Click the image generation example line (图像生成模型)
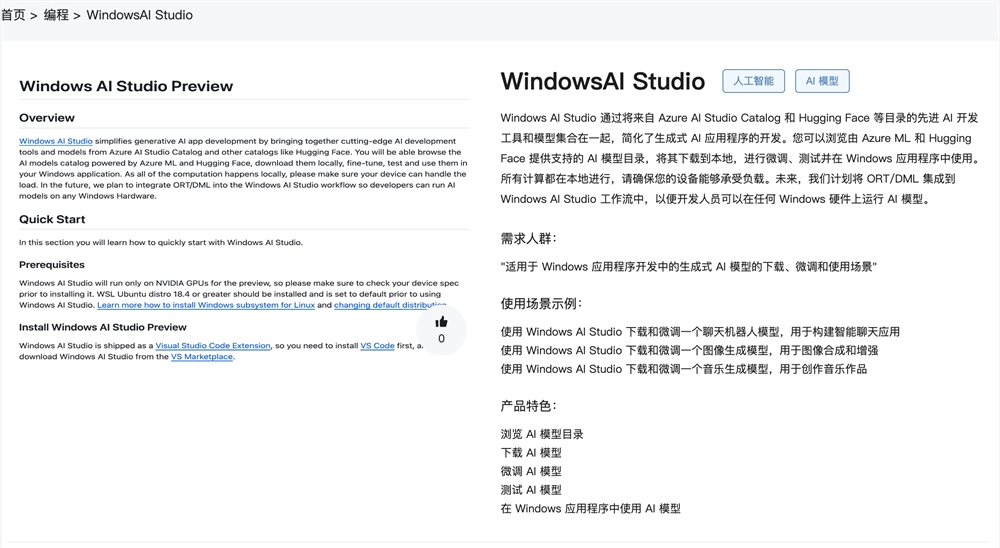The width and height of the screenshot is (1000, 548). pyautogui.click(x=689, y=350)
